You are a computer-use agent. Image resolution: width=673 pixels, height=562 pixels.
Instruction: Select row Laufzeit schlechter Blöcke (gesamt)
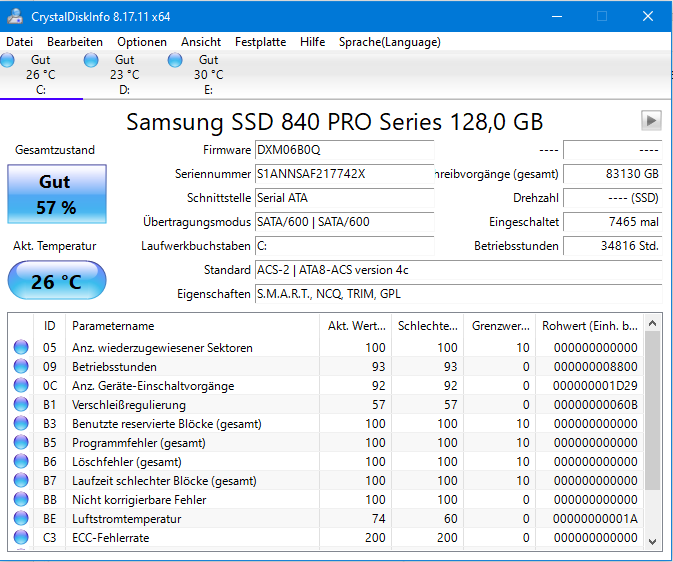click(326, 480)
